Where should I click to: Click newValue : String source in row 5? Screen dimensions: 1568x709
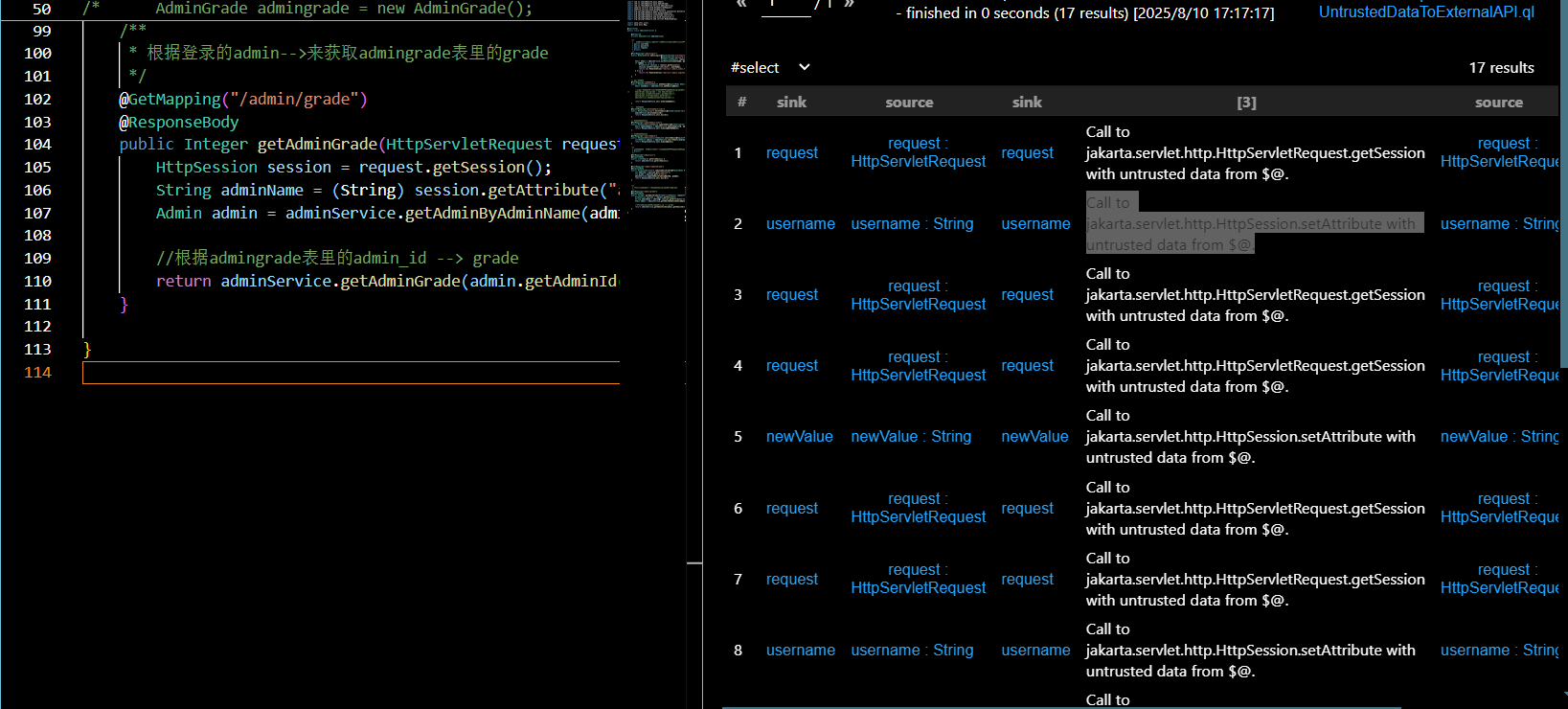[911, 437]
